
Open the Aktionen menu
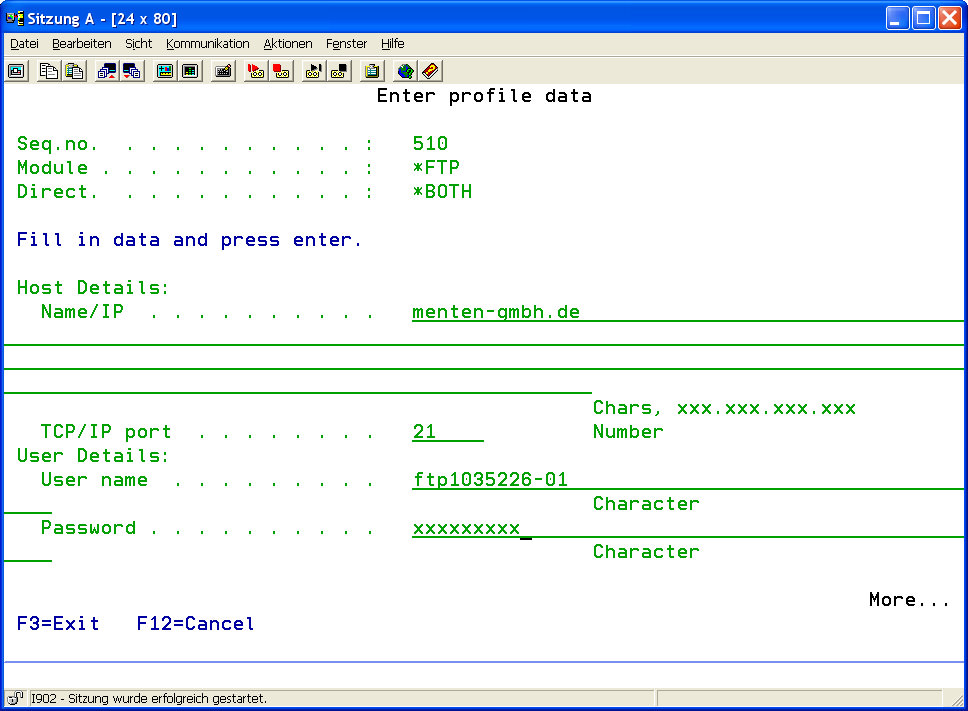pos(288,44)
